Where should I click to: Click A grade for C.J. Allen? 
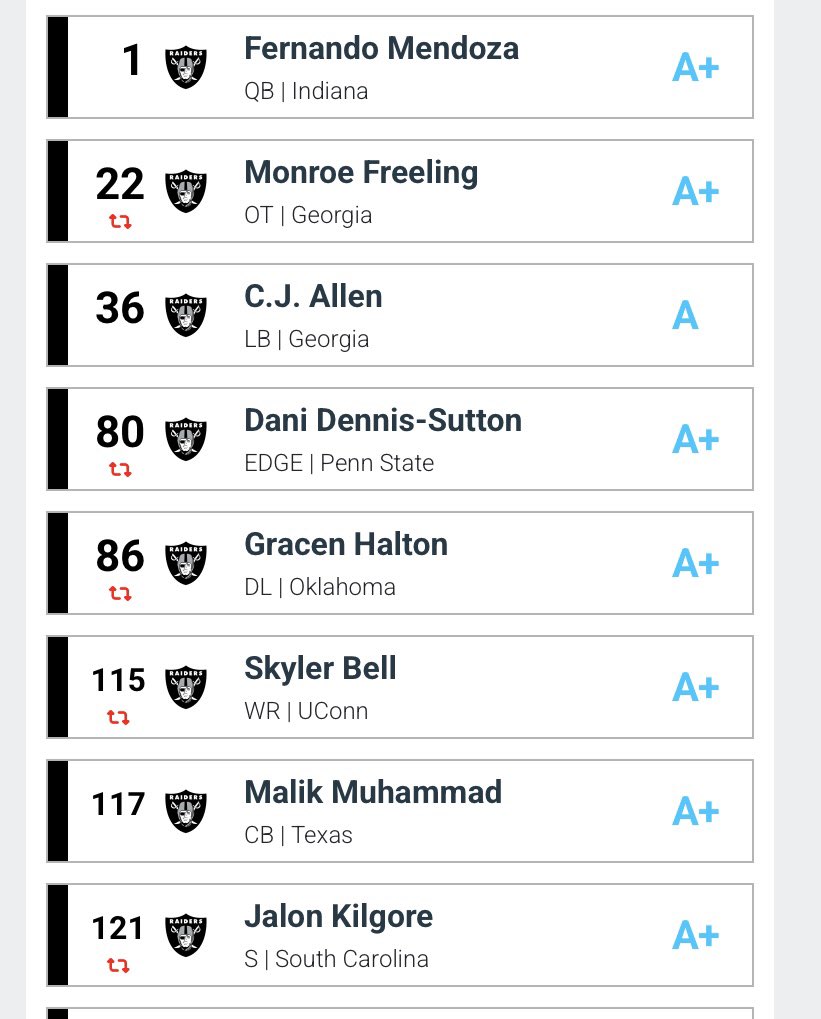pyautogui.click(x=685, y=316)
